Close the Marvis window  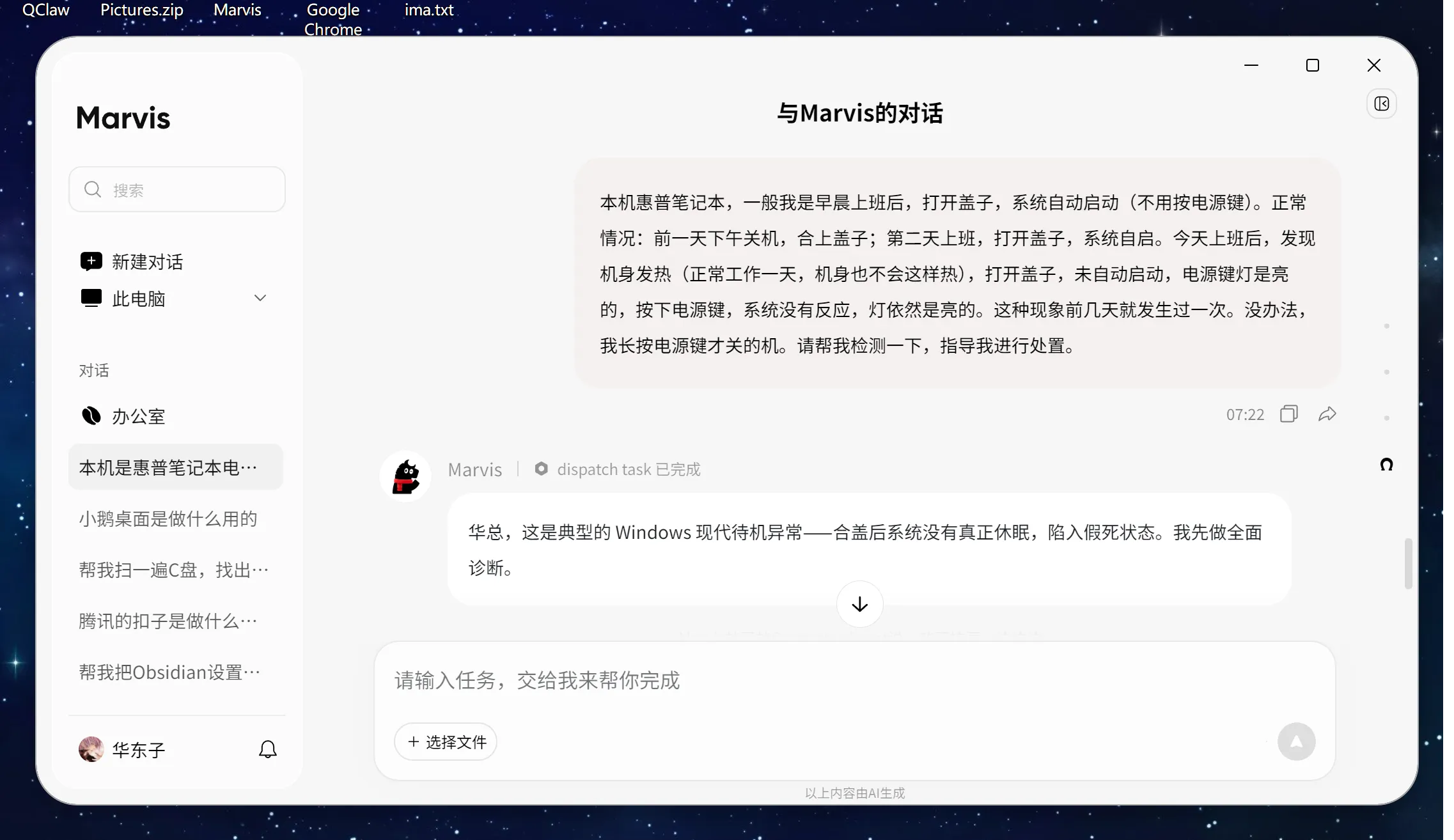1374,65
